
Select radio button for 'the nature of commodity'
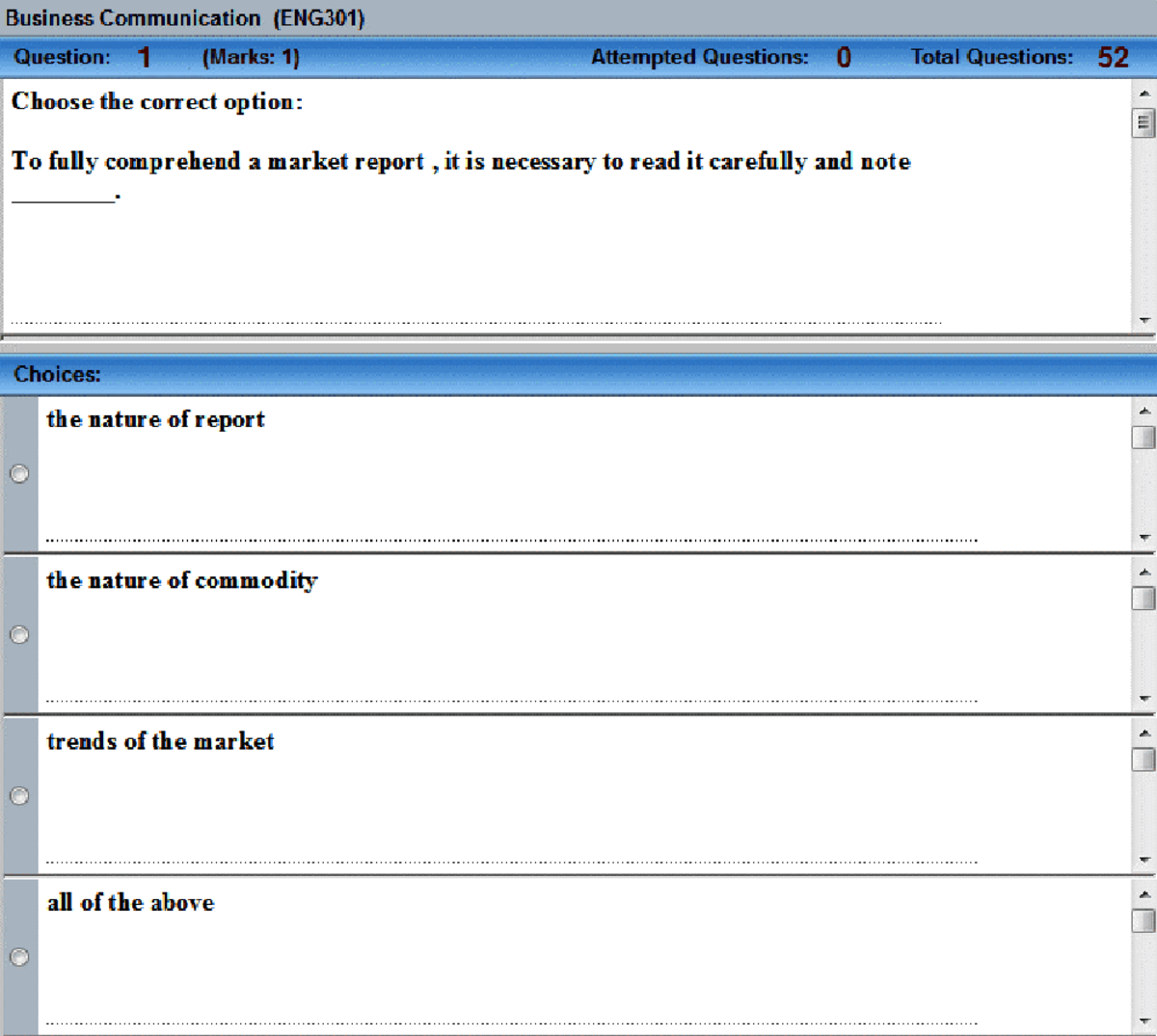19,635
